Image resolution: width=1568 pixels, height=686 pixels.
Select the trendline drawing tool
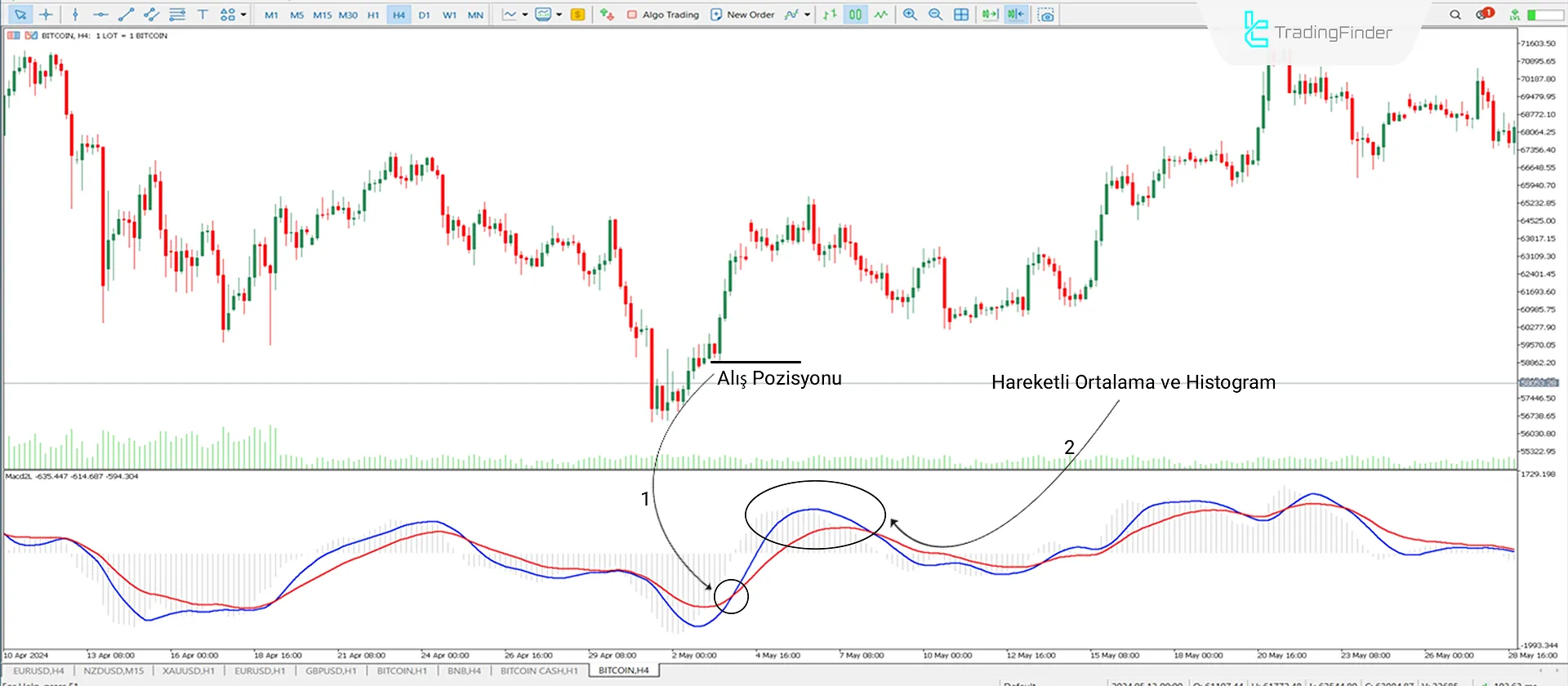click(126, 15)
